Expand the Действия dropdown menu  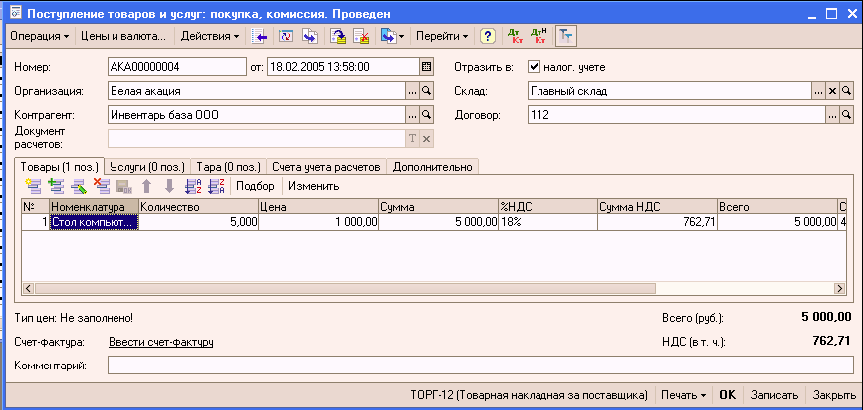[x=210, y=37]
